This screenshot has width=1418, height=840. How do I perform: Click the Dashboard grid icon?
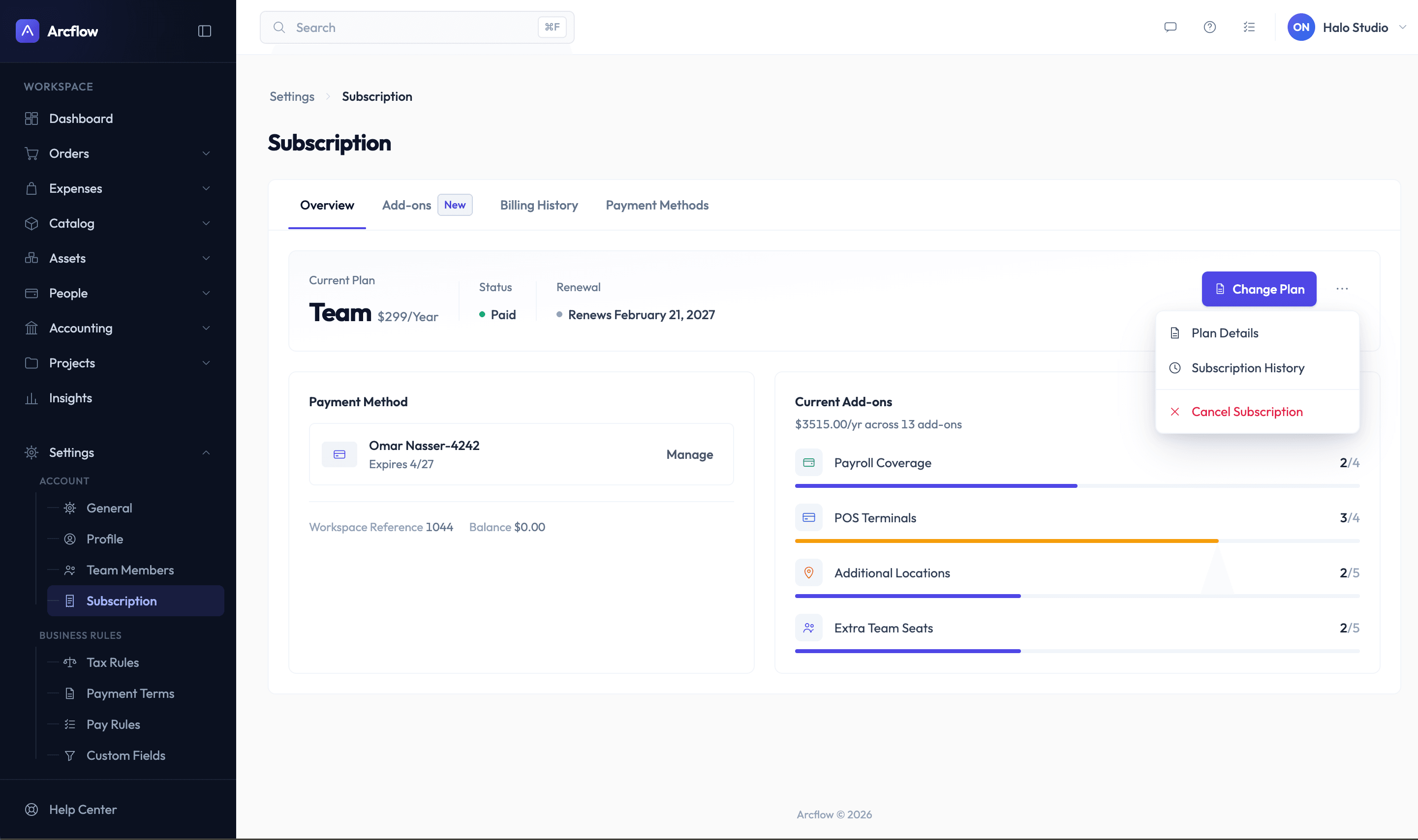pyautogui.click(x=31, y=119)
